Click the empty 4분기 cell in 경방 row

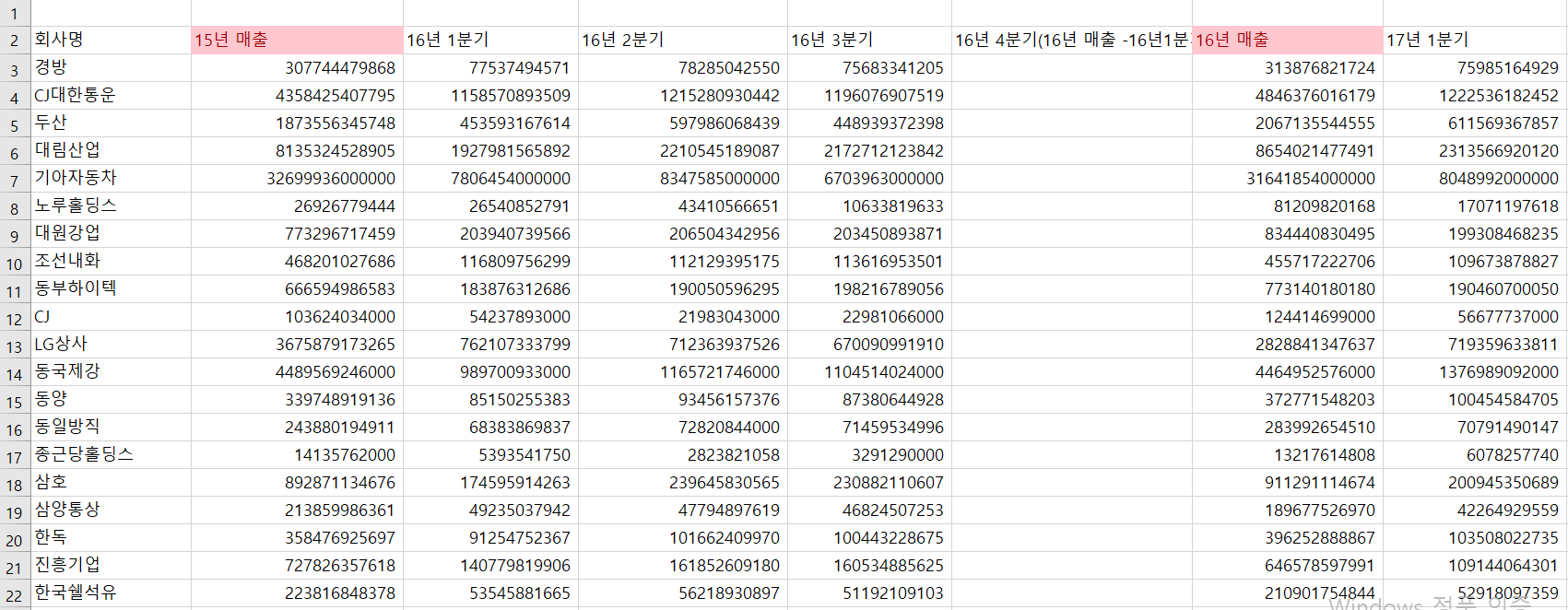tap(1072, 67)
